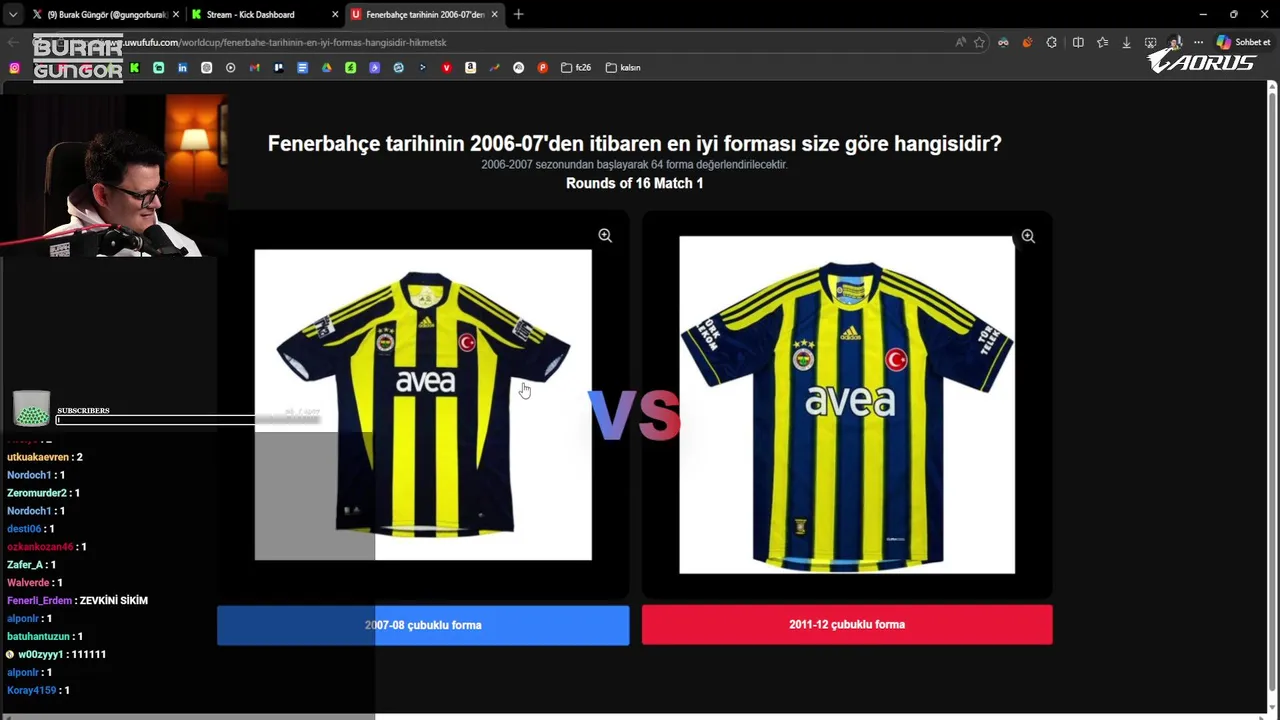
Task: Click username Zeromurder2 in chat
Action: (x=37, y=493)
